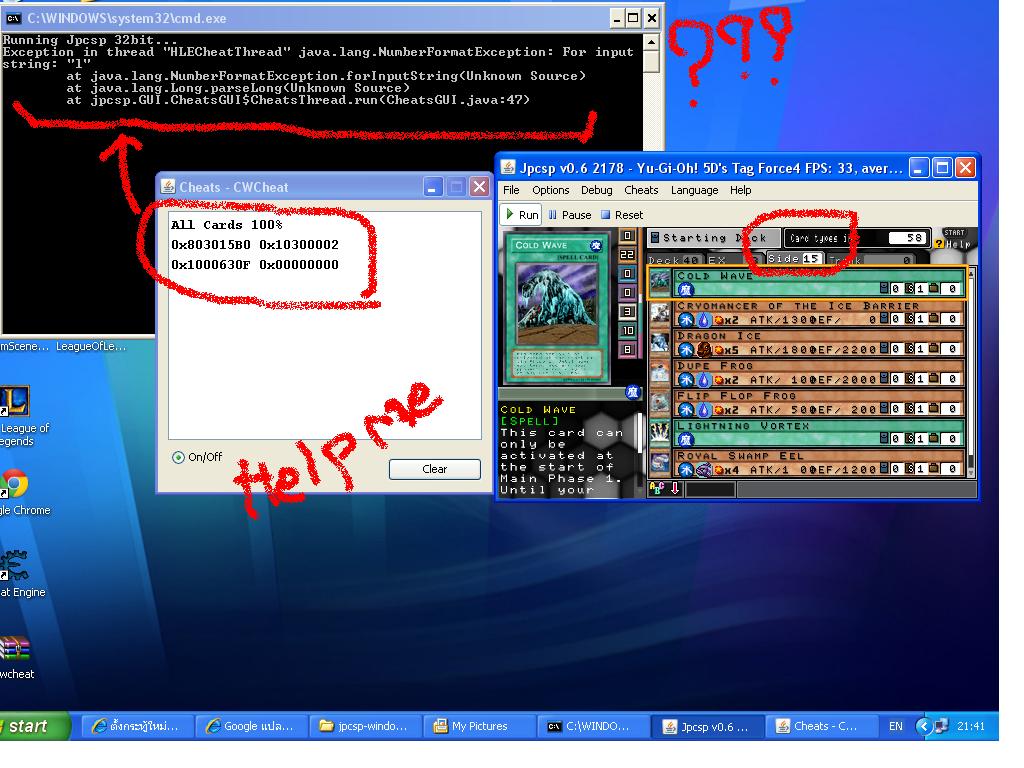Select the Dragon Ice card row
This screenshot has height=768, width=1024.
pos(807,343)
